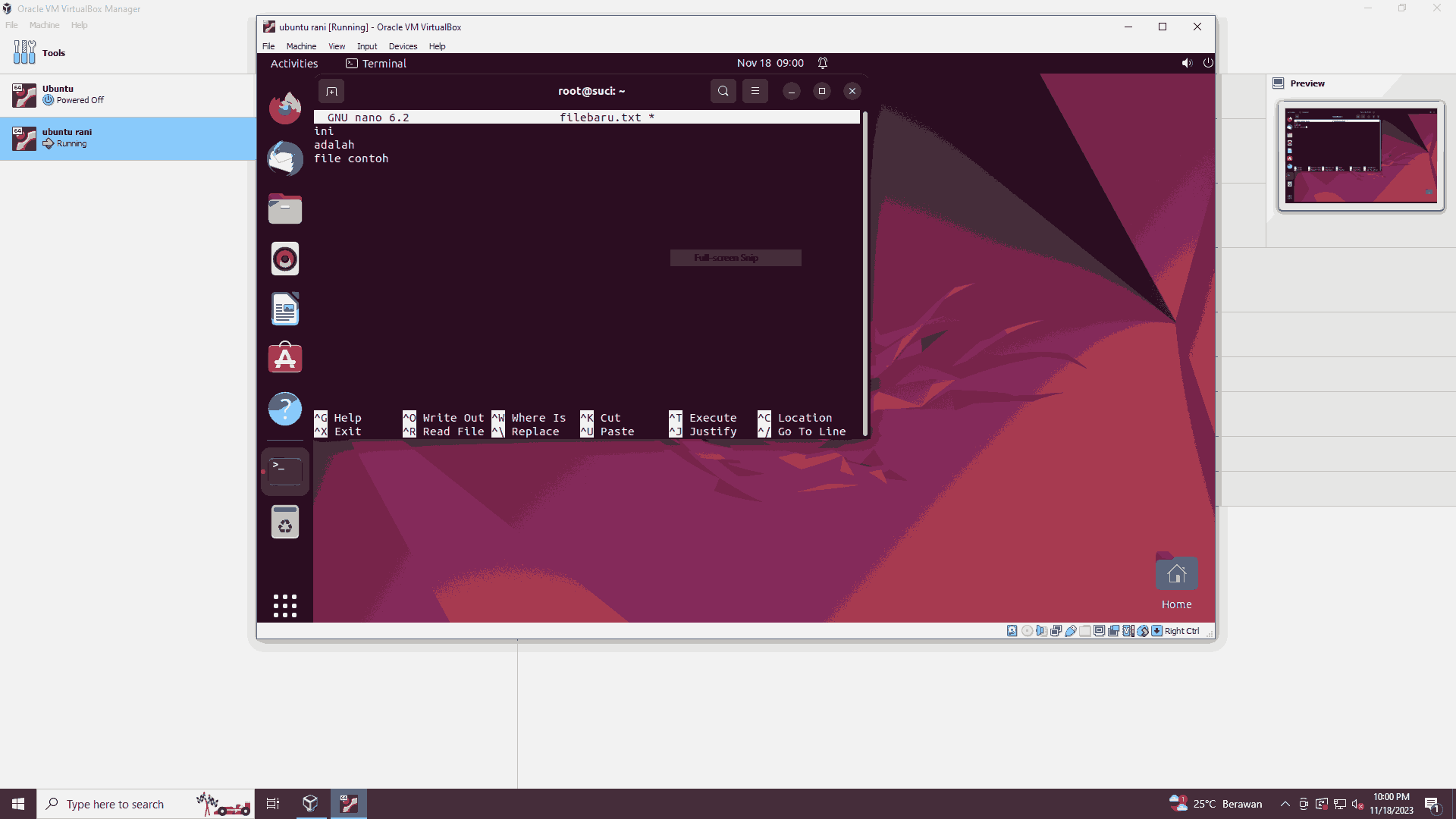Image resolution: width=1456 pixels, height=819 pixels.
Task: Show Applications grid in the dock
Action: coord(285,605)
